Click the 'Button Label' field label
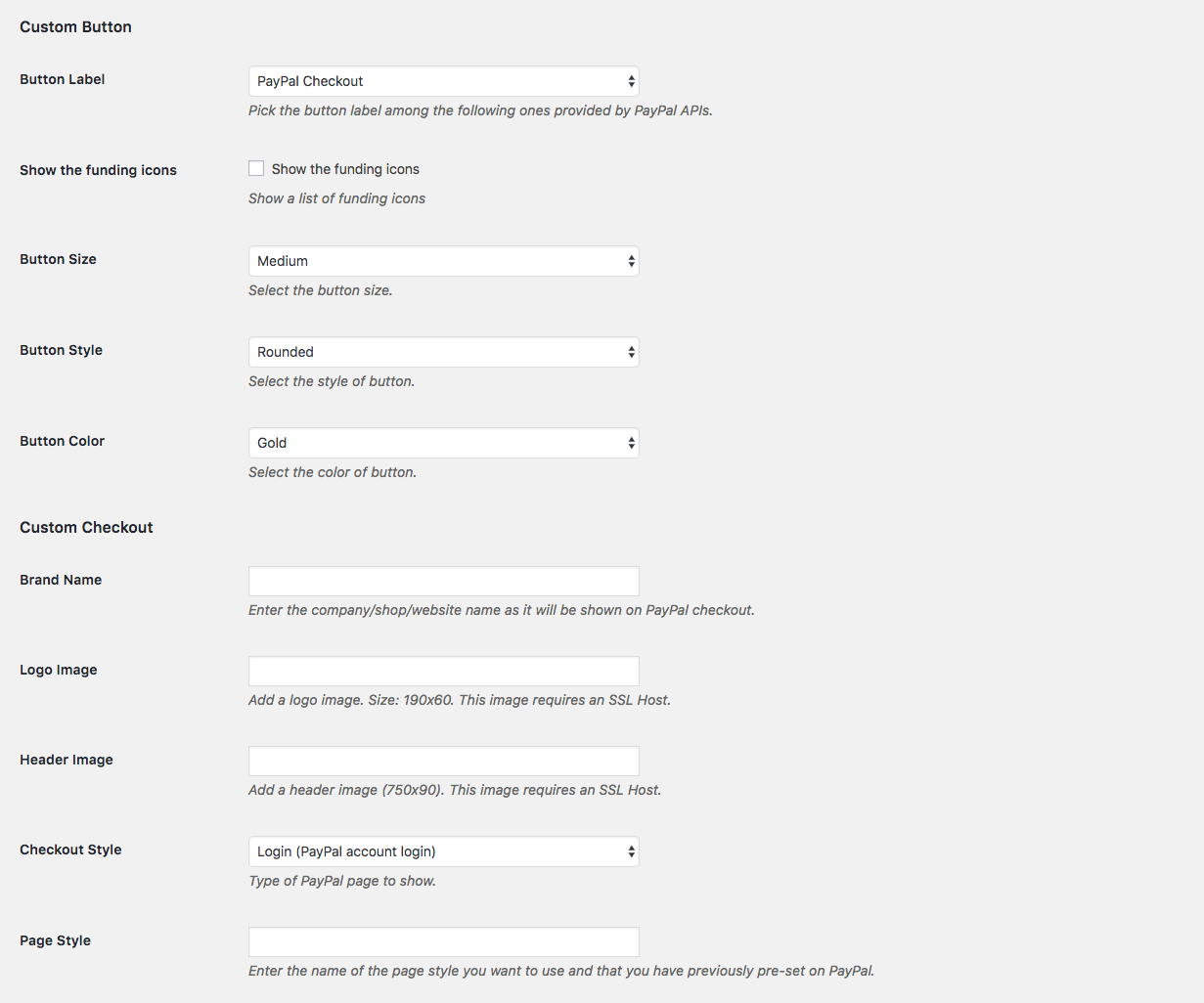 coord(62,79)
